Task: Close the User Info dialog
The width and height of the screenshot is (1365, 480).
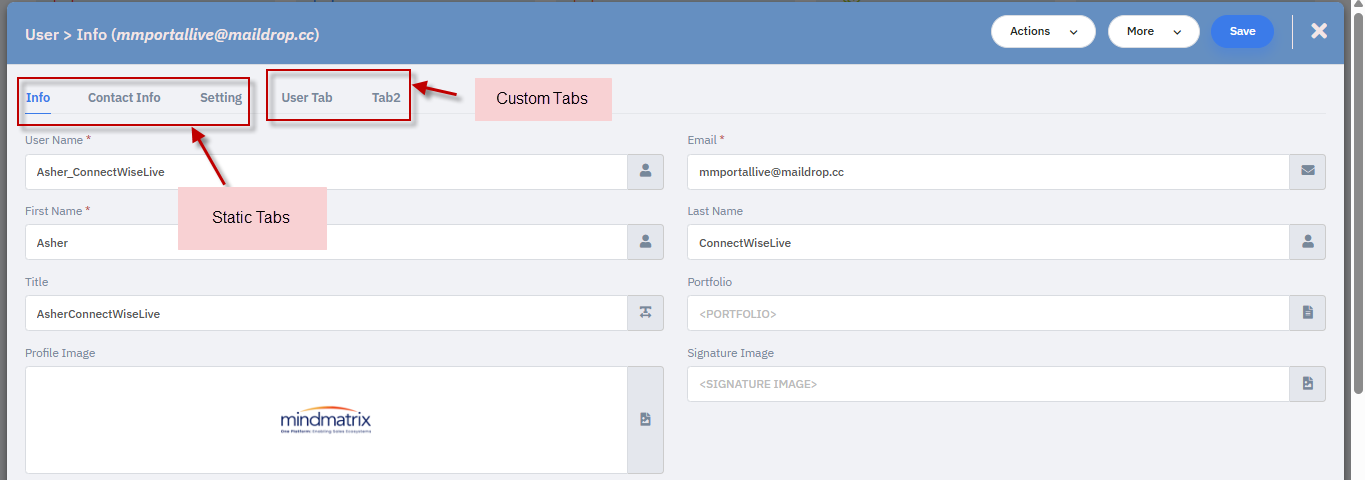Action: click(1319, 31)
